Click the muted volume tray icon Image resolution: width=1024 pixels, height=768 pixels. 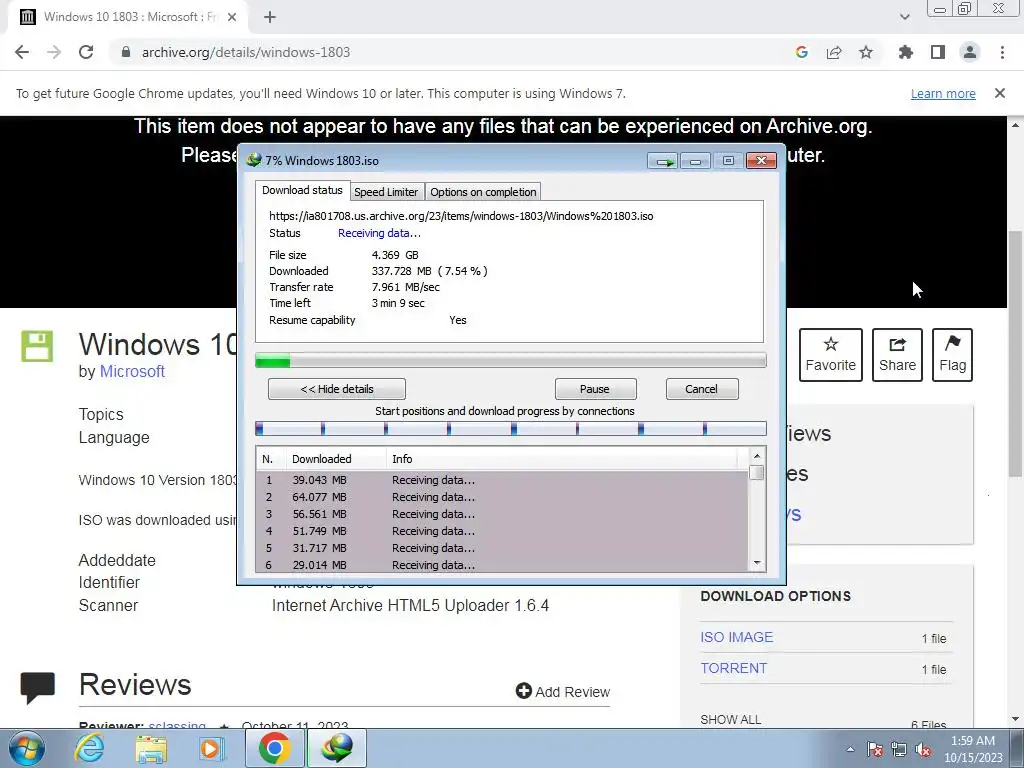click(923, 749)
